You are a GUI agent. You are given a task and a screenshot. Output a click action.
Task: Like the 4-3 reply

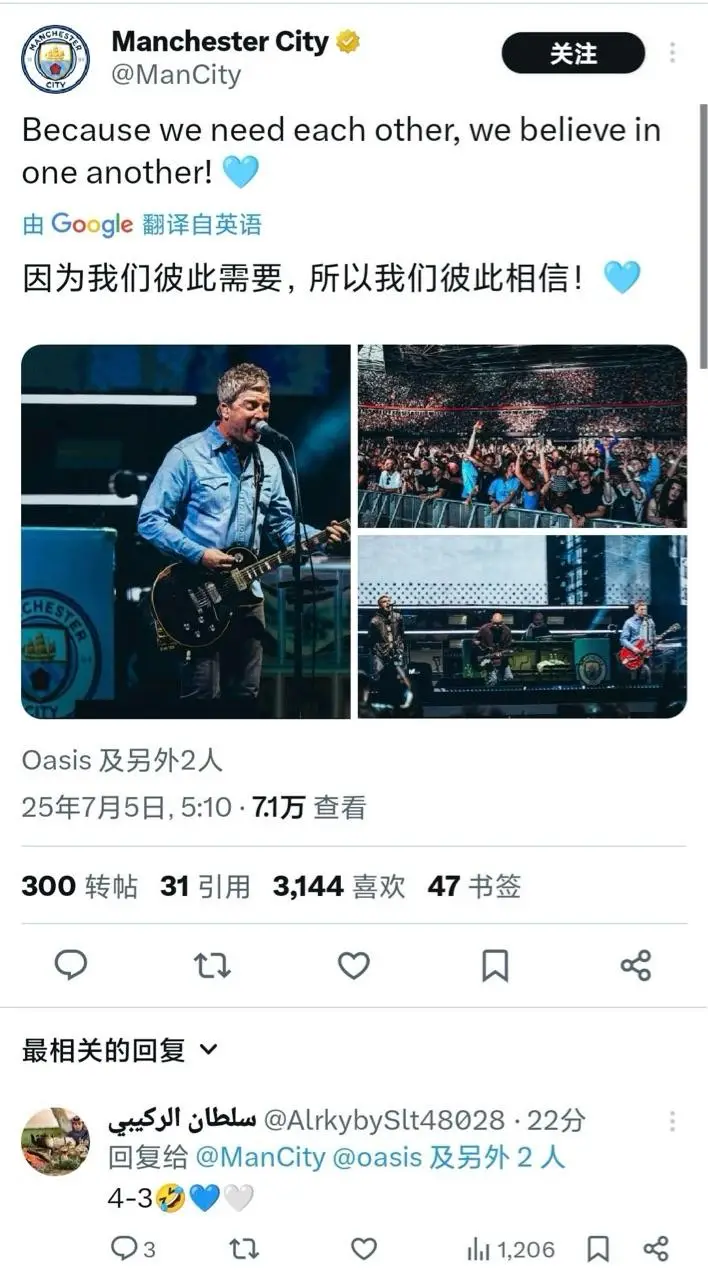tap(364, 1248)
